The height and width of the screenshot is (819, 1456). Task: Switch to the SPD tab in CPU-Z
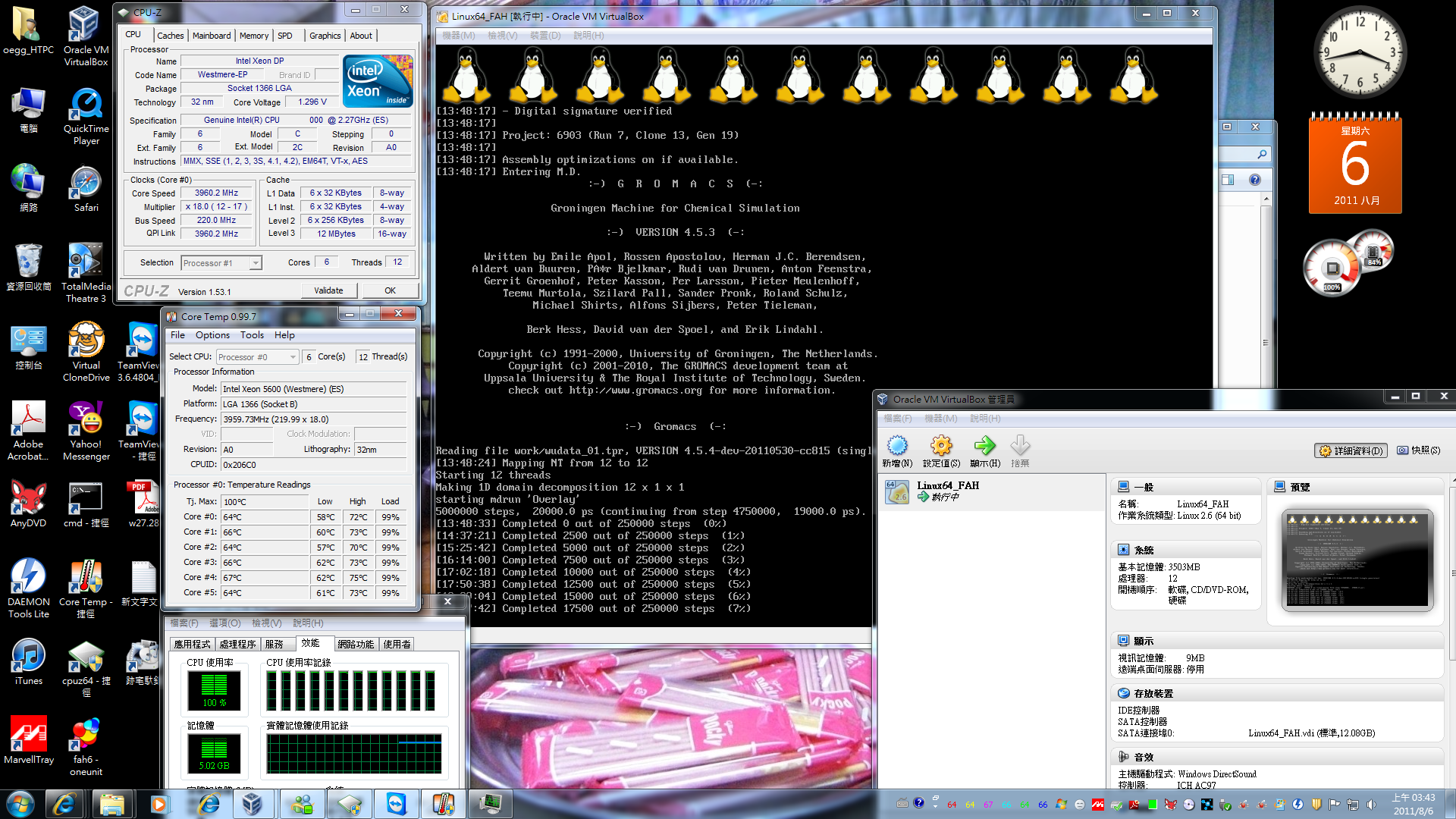point(285,36)
